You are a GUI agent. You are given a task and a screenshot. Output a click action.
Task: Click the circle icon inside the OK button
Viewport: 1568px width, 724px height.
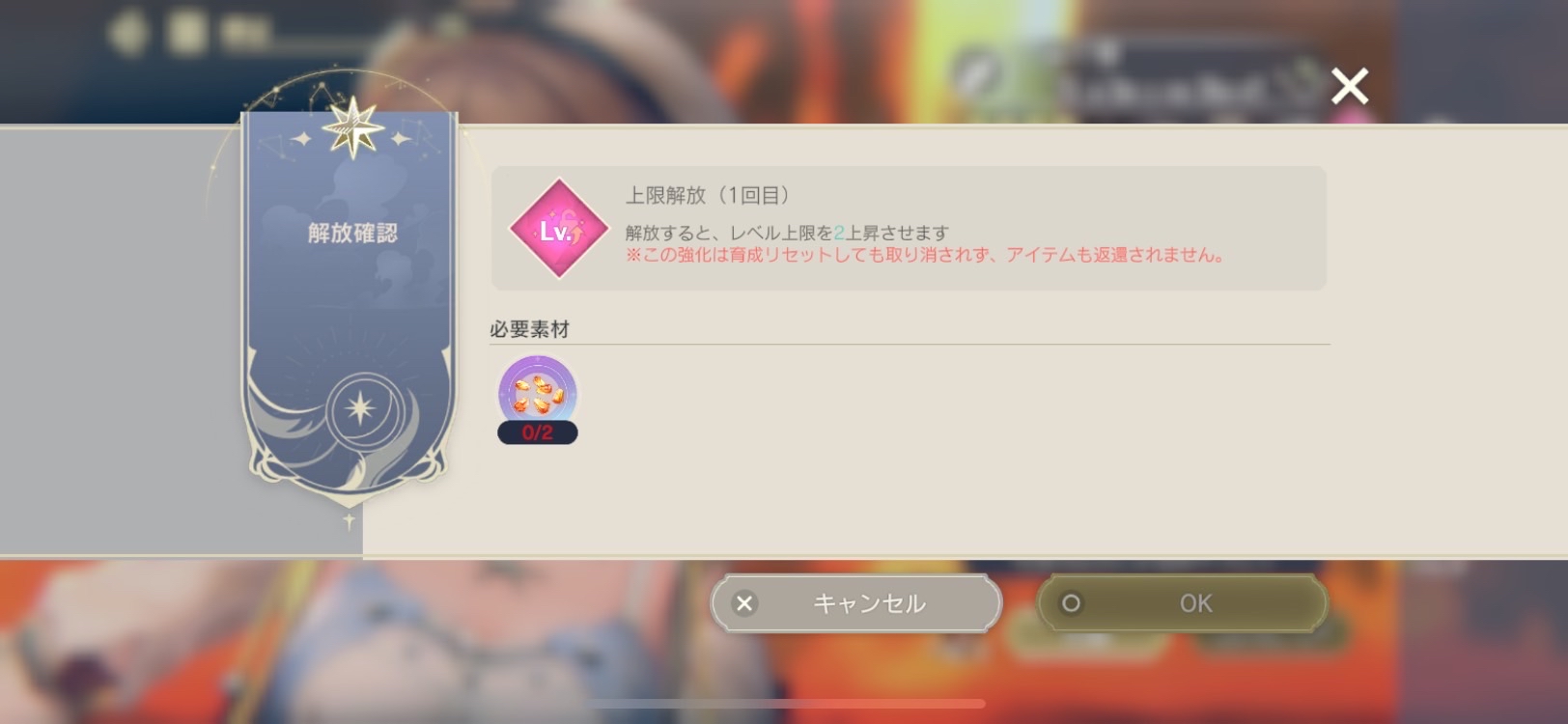pos(1071,603)
